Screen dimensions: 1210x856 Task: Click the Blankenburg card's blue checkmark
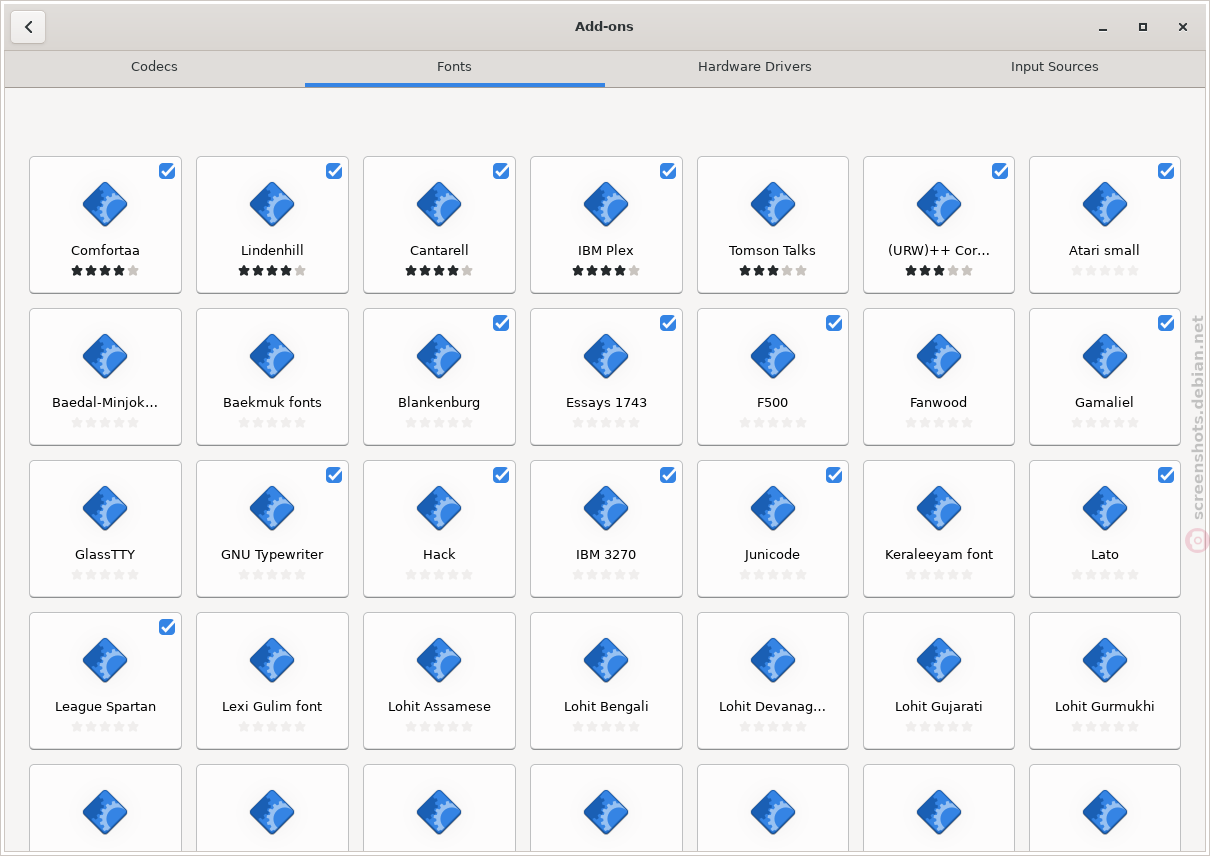point(501,323)
